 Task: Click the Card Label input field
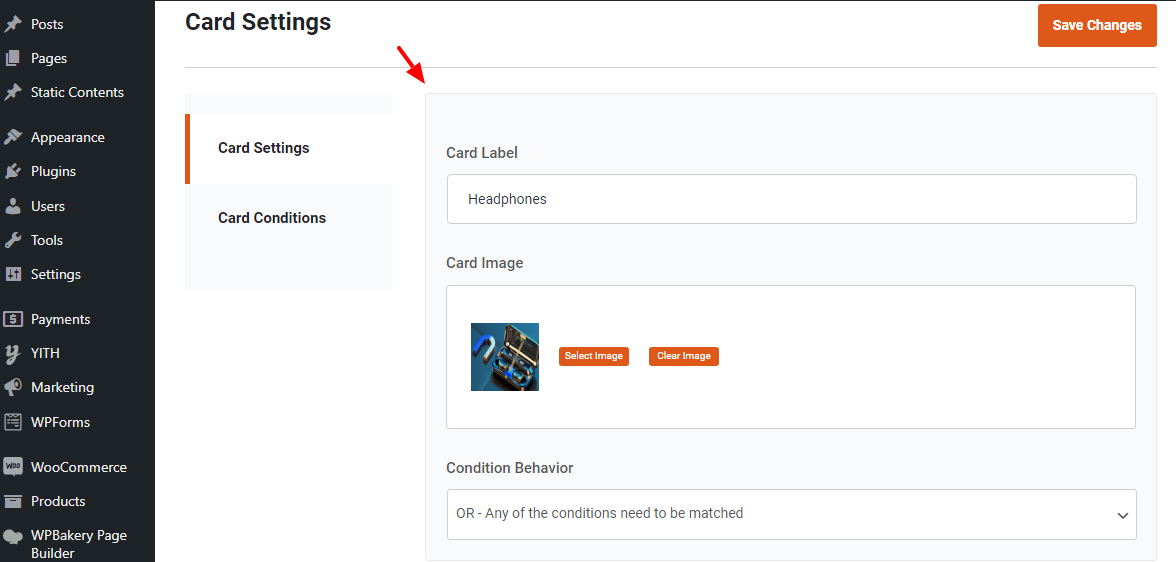coord(790,199)
